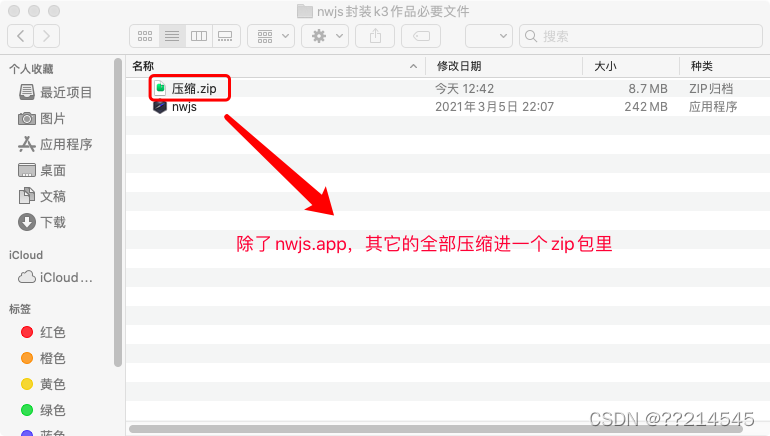Viewport: 770px width, 436px height.
Task: Open 应用程序 in the sidebar
Action: 66,144
